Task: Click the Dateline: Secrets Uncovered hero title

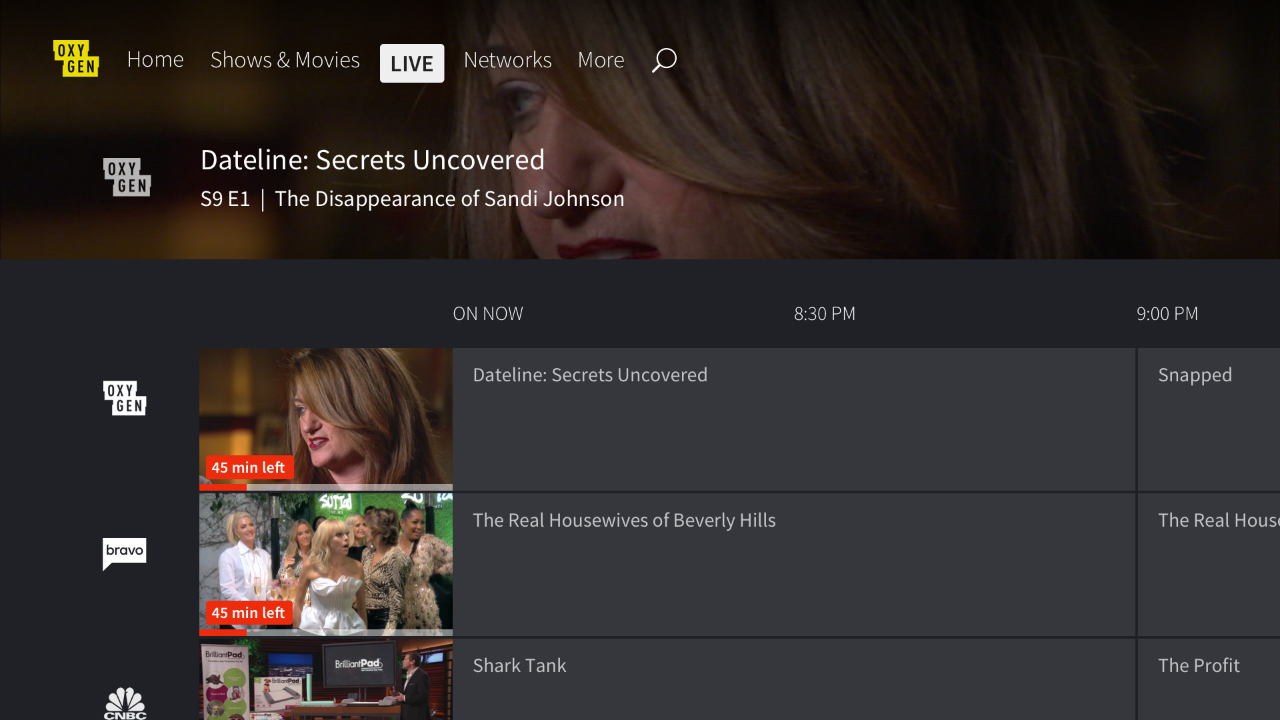Action: (373, 160)
